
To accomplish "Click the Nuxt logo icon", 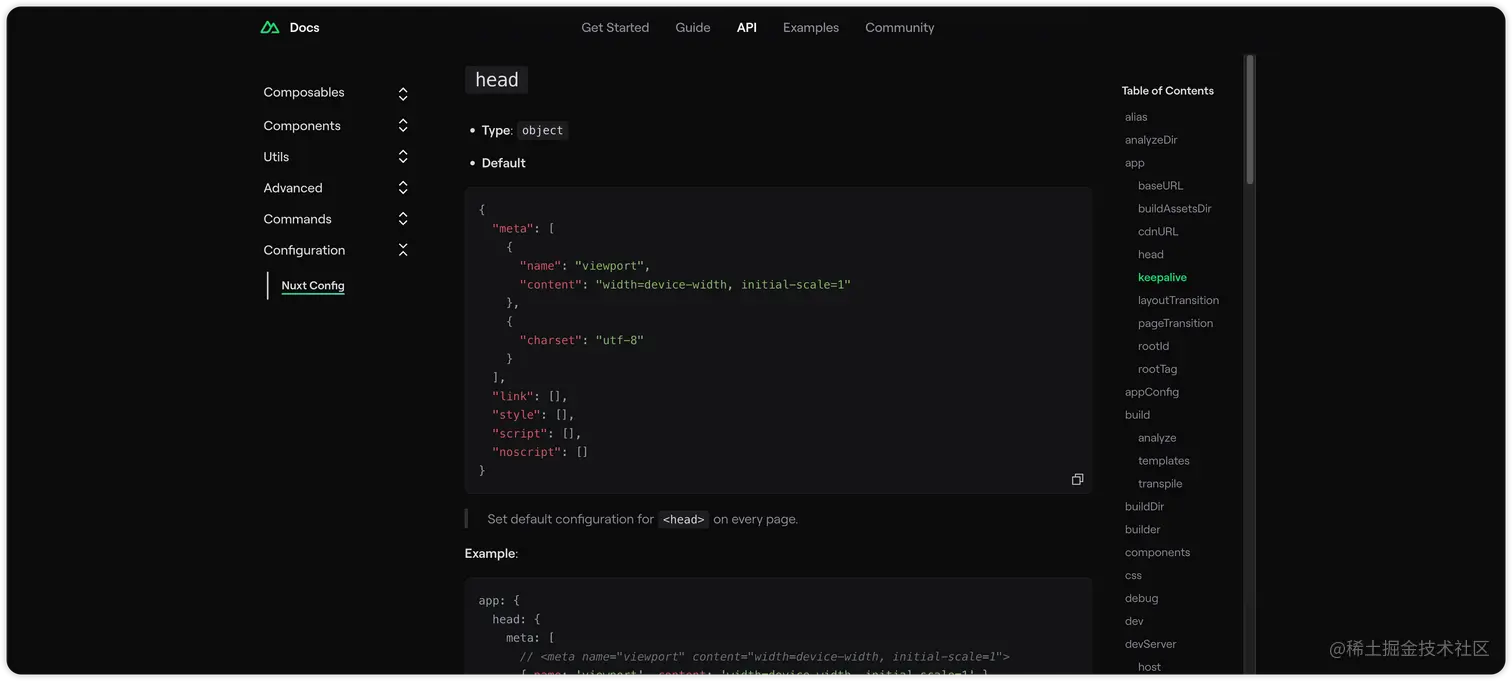I will tap(270, 28).
